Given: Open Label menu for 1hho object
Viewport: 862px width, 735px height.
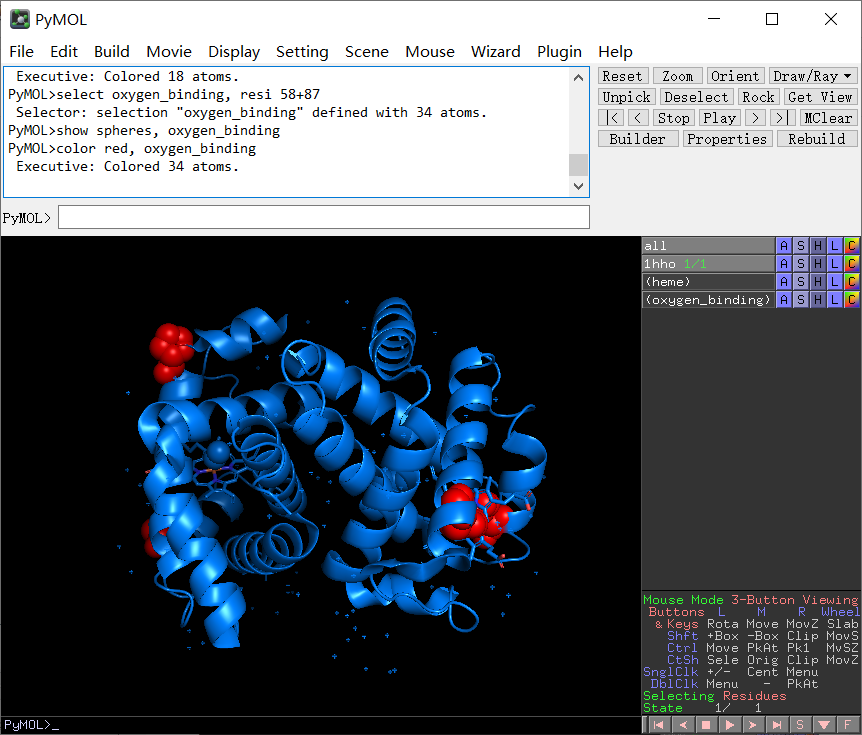Looking at the screenshot, I should click(835, 264).
